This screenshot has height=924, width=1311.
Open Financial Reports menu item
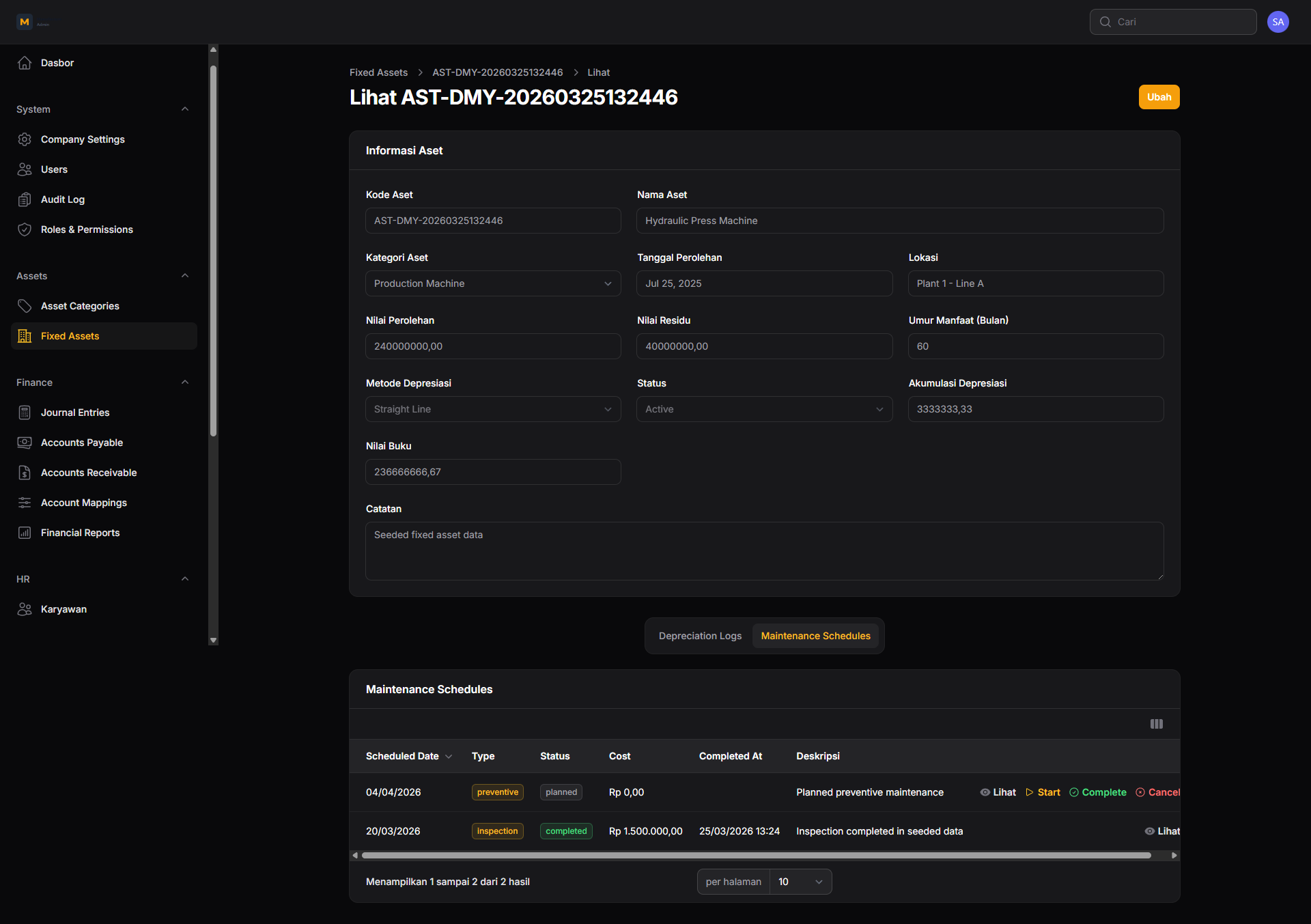(104, 533)
